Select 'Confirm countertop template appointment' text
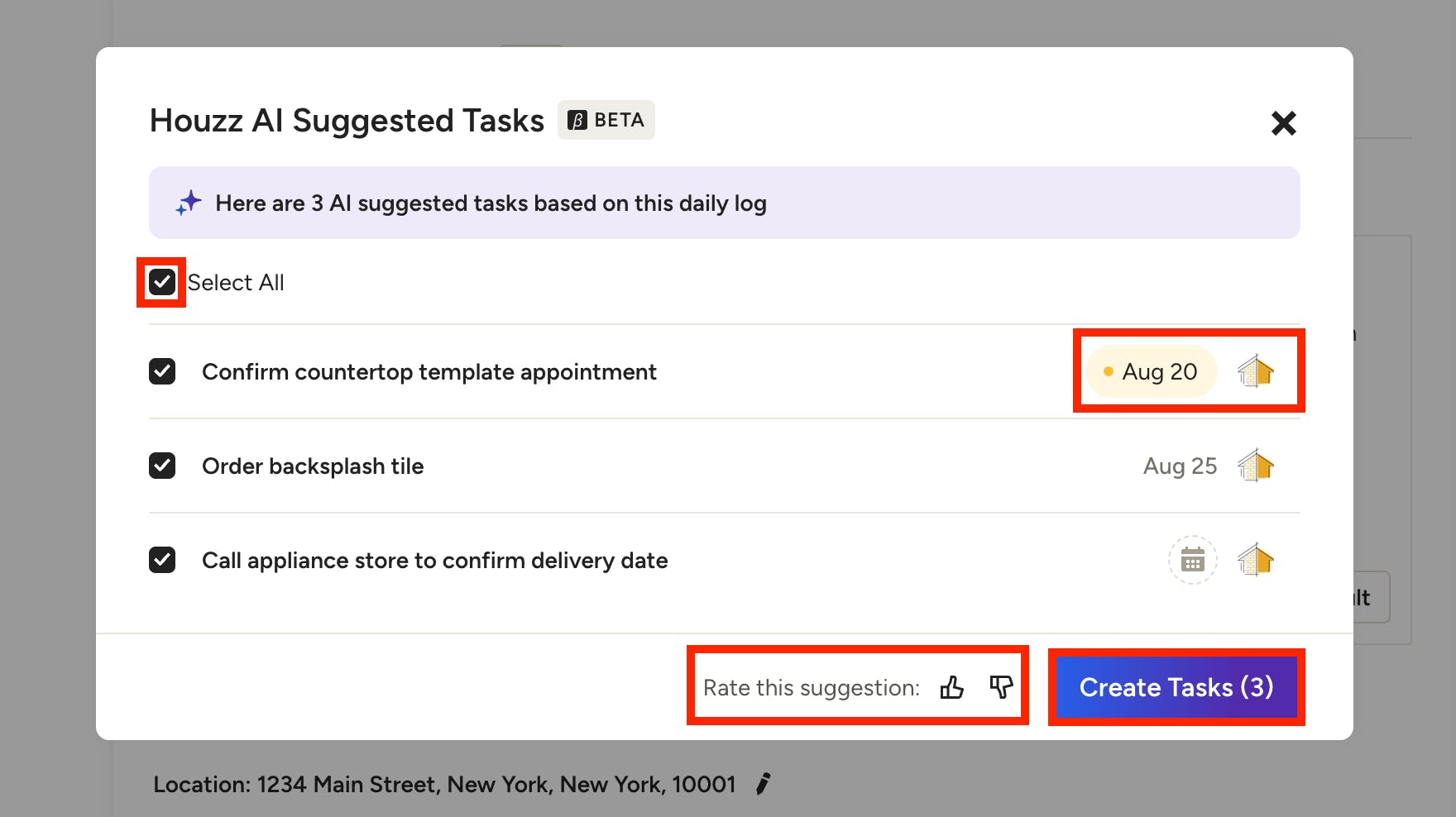Viewport: 1456px width, 817px height. [429, 372]
